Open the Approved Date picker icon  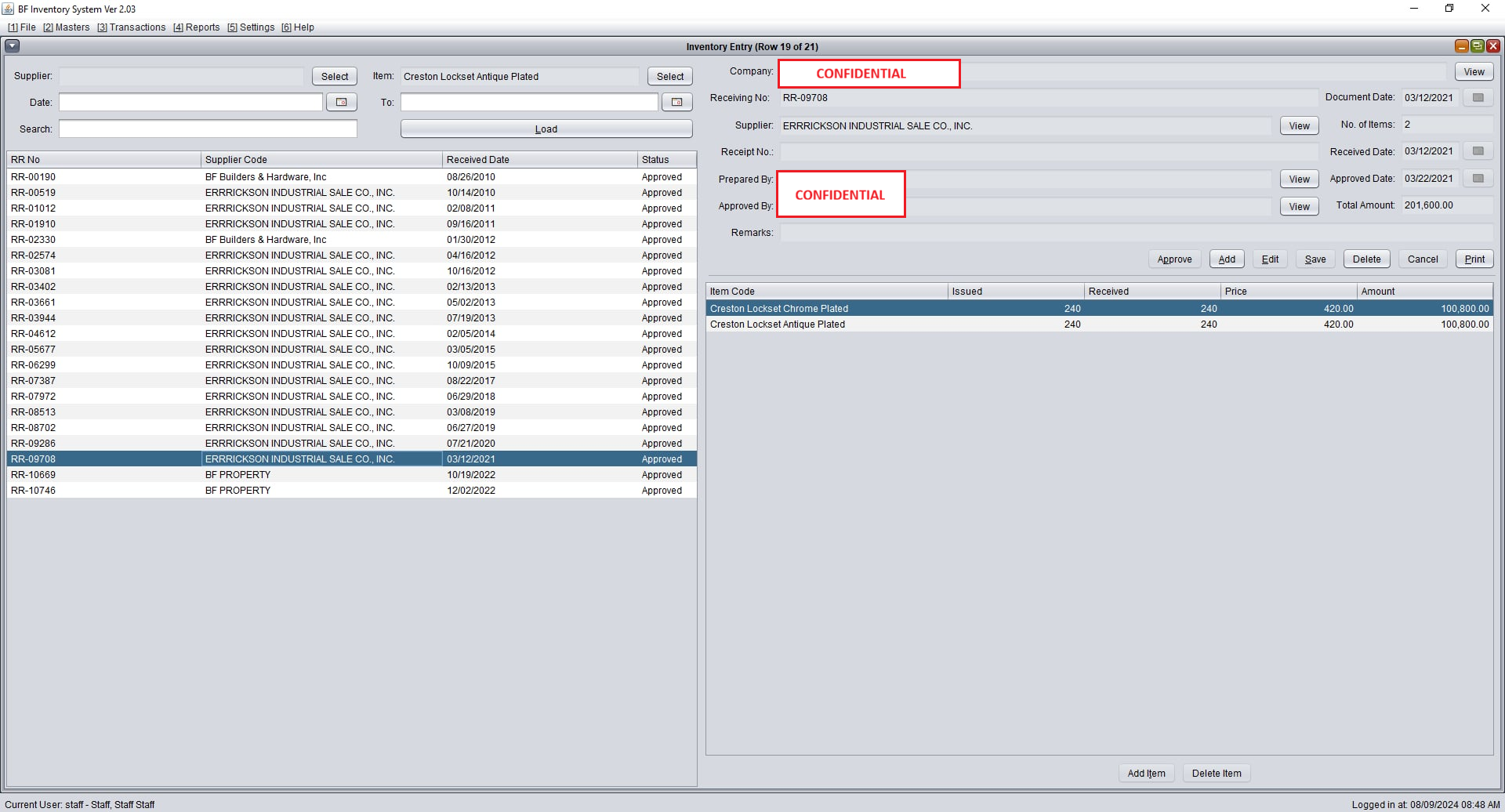point(1478,179)
